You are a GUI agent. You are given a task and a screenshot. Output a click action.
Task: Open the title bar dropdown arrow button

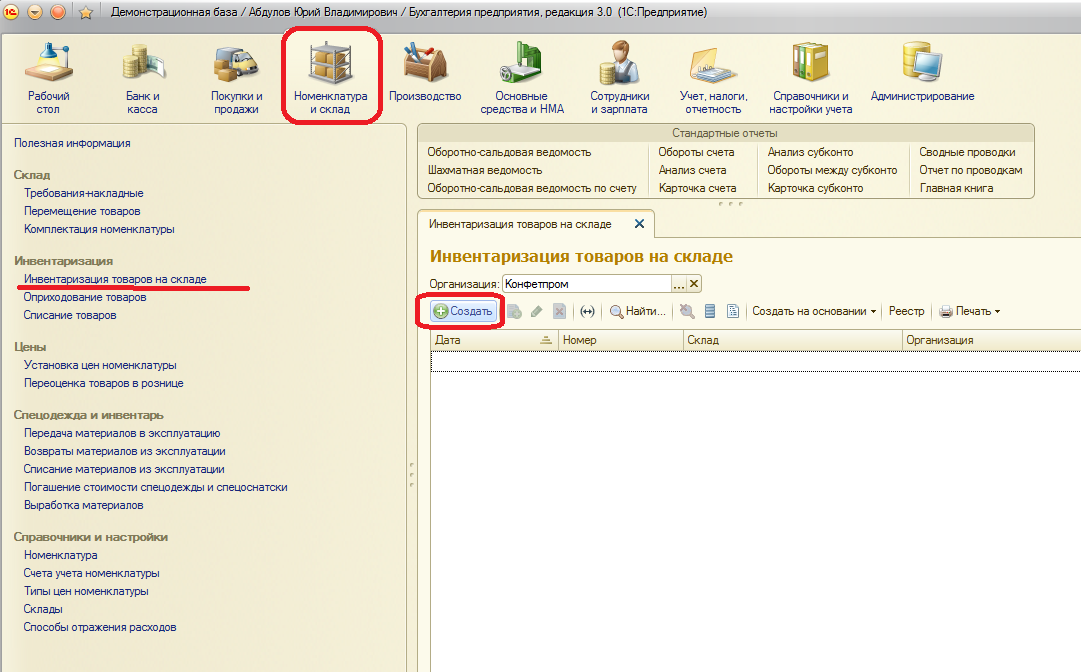[34, 12]
